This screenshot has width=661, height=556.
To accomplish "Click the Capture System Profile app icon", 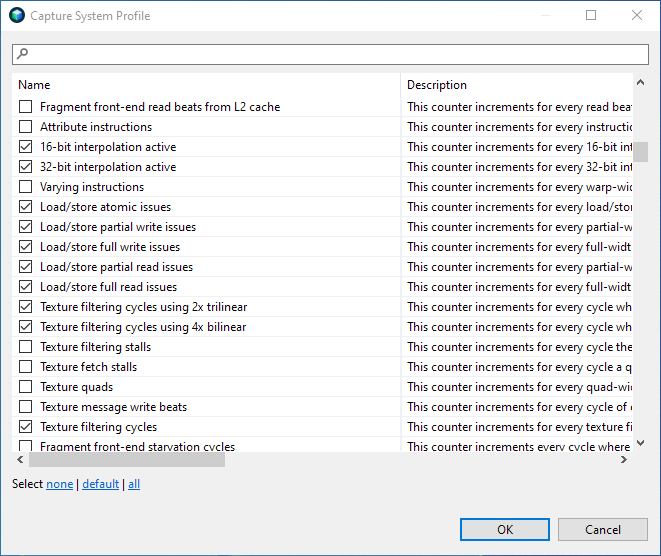I will click(x=16, y=15).
